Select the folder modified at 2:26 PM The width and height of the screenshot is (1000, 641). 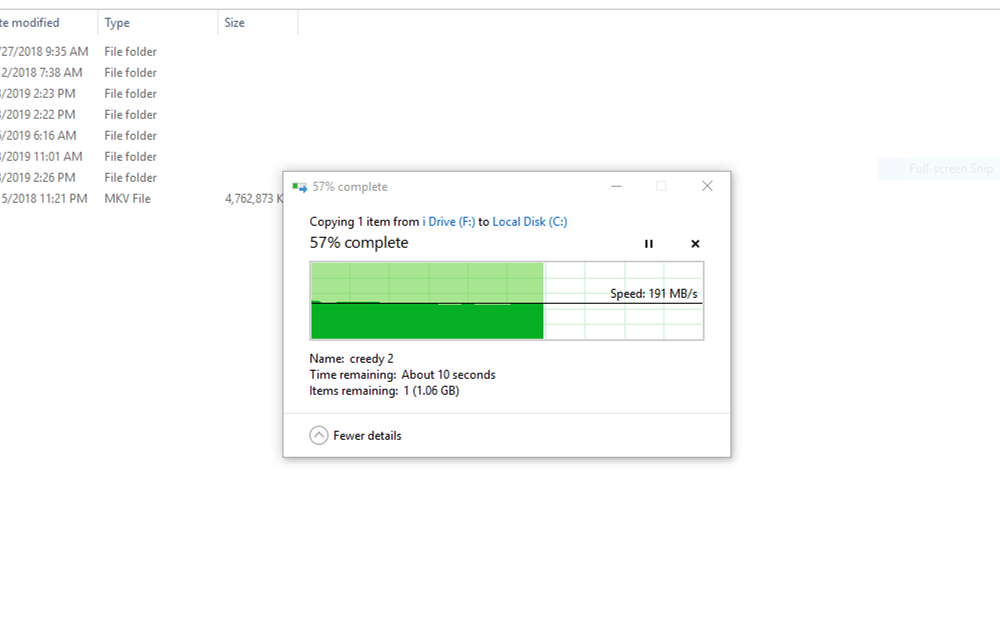(x=142, y=177)
